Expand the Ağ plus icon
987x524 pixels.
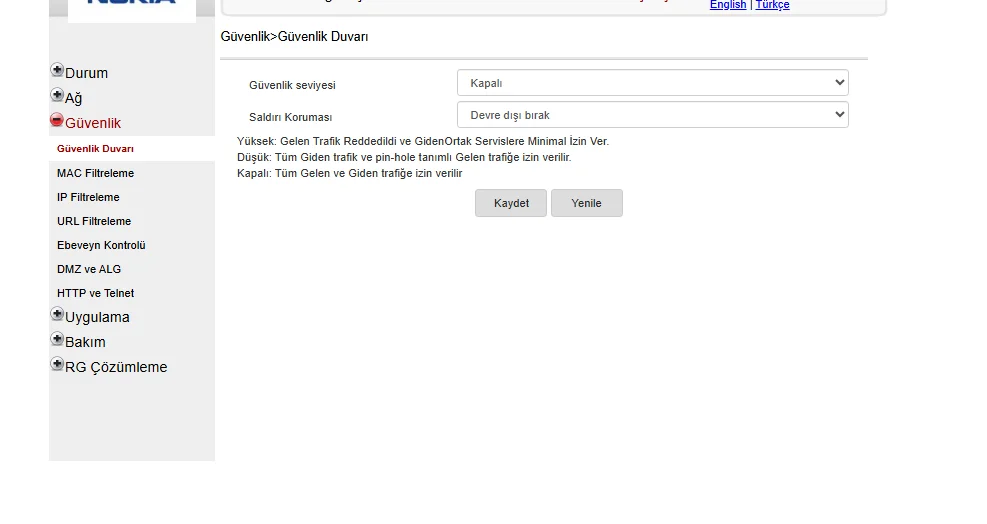tap(57, 95)
